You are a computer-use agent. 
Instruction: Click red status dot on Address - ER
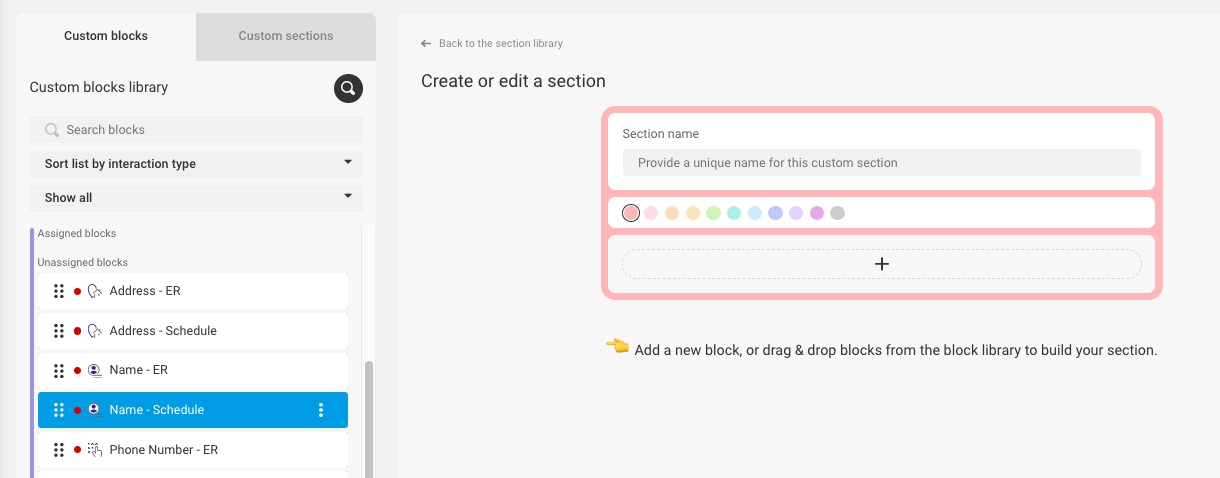[77, 291]
